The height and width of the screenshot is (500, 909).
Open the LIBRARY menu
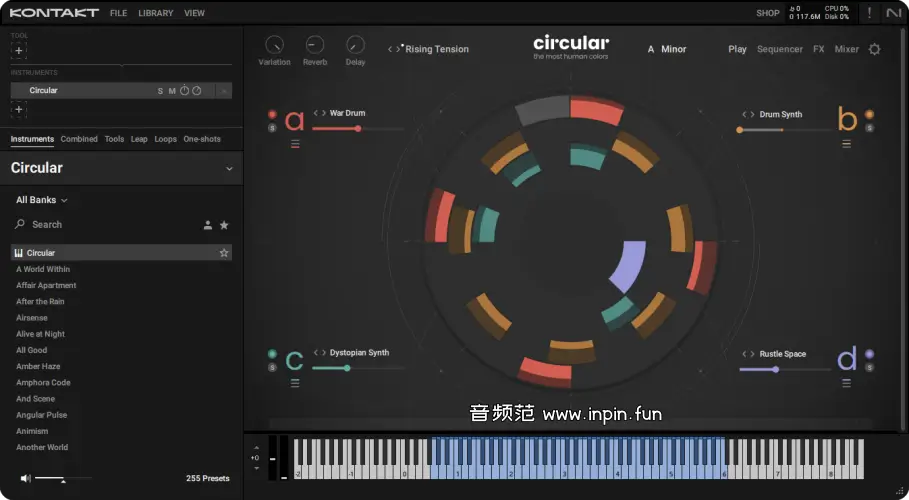(x=155, y=13)
